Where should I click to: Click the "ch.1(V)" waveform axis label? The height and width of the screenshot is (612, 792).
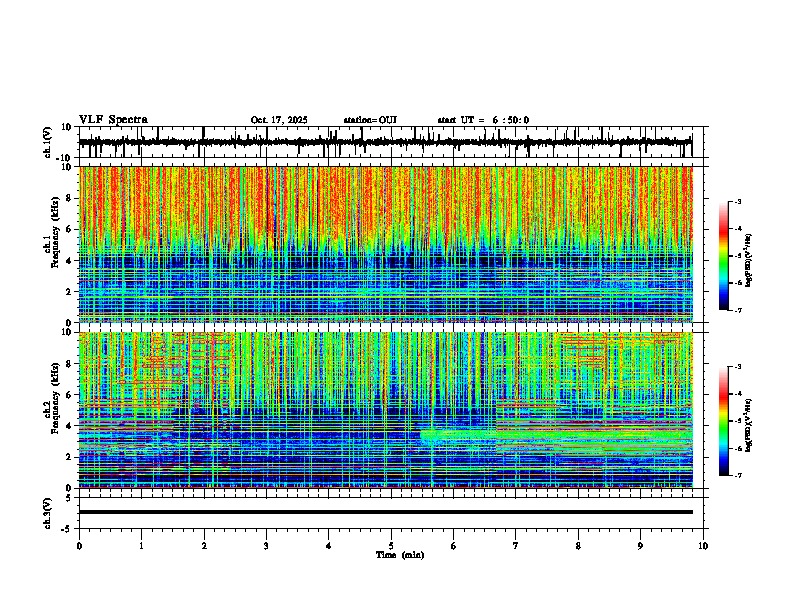(x=48, y=142)
